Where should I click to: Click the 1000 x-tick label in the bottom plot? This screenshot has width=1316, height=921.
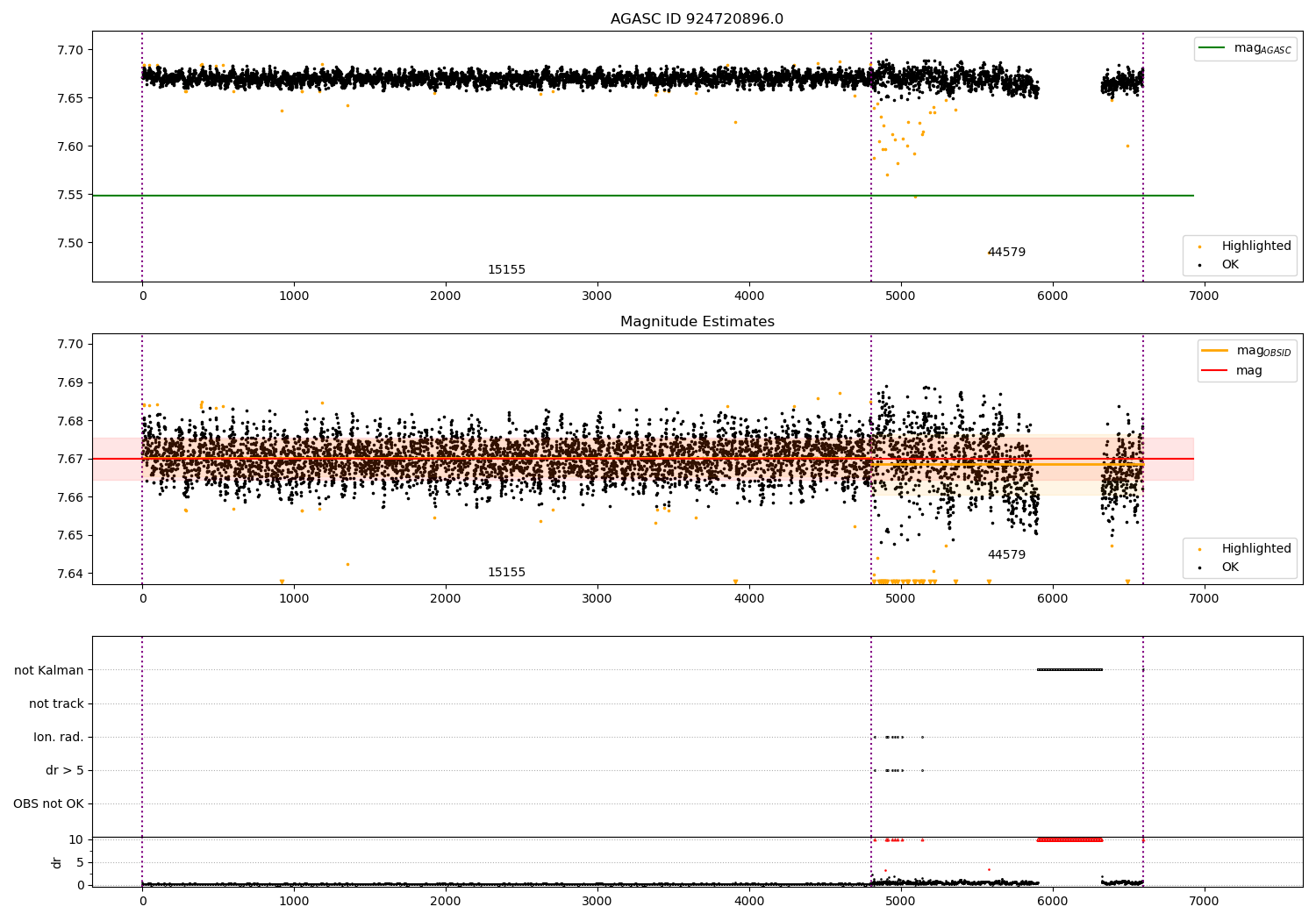coord(294,902)
